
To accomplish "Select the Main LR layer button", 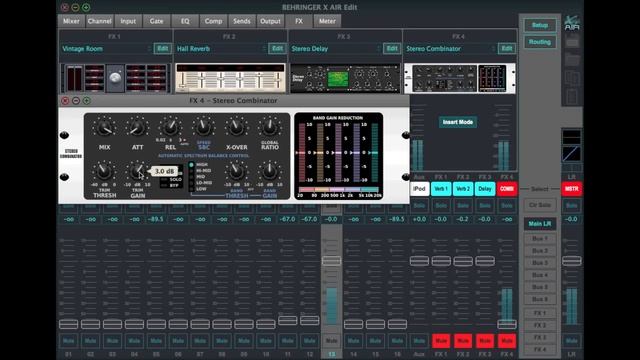I will point(540,224).
